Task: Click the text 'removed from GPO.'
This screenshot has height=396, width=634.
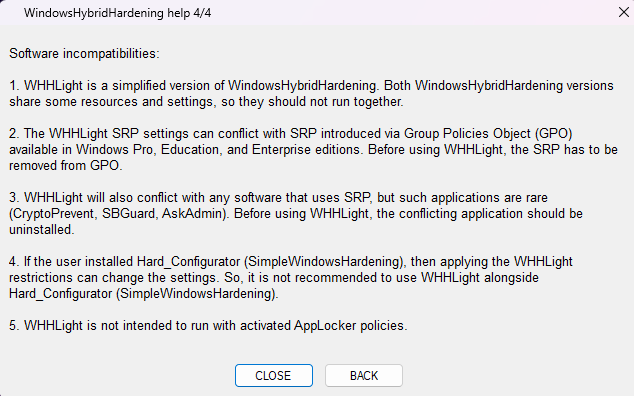Action: 66,165
